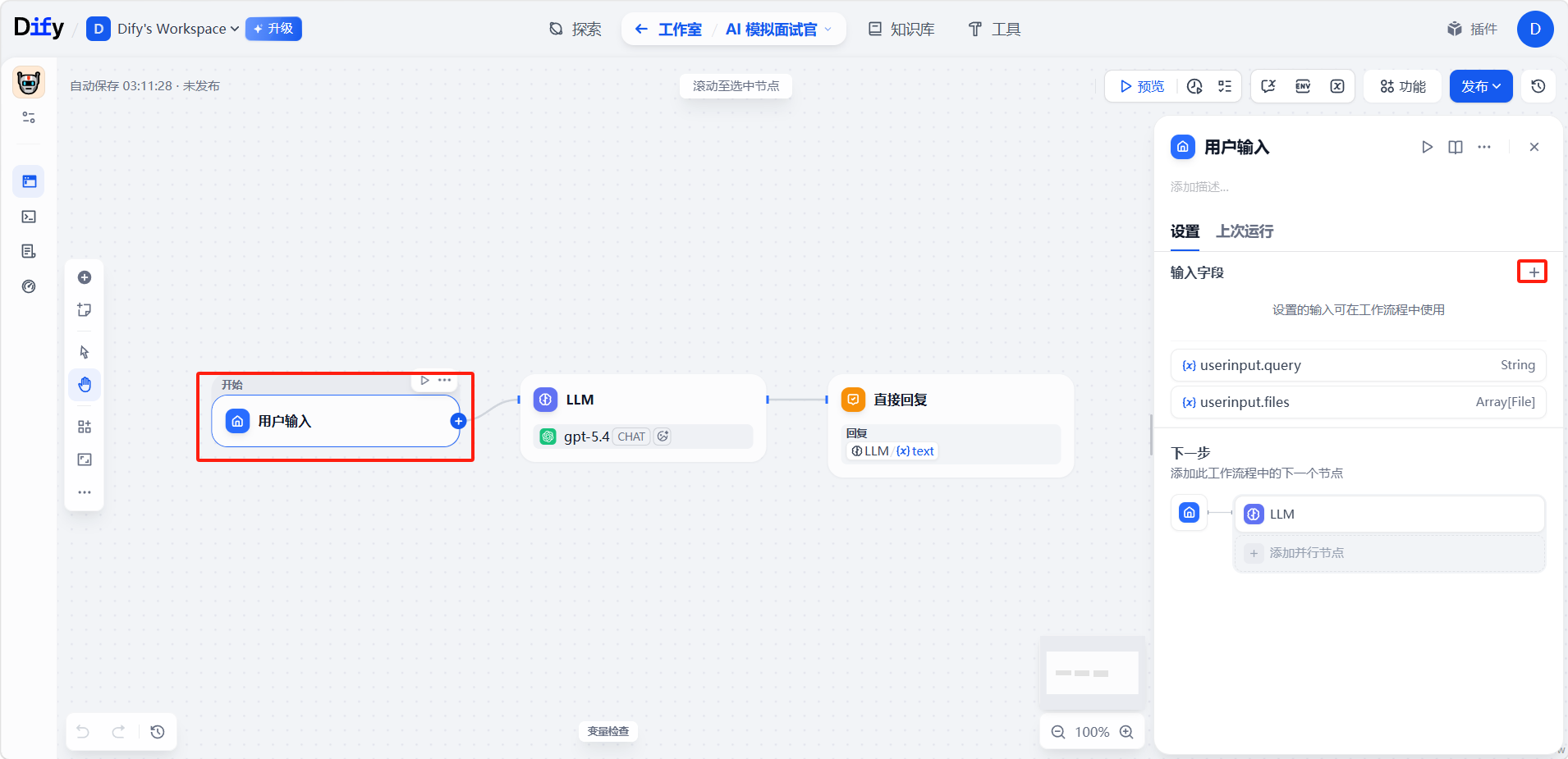Image resolution: width=1568 pixels, height=759 pixels.
Task: Select the hand pan tool
Action: (x=85, y=385)
